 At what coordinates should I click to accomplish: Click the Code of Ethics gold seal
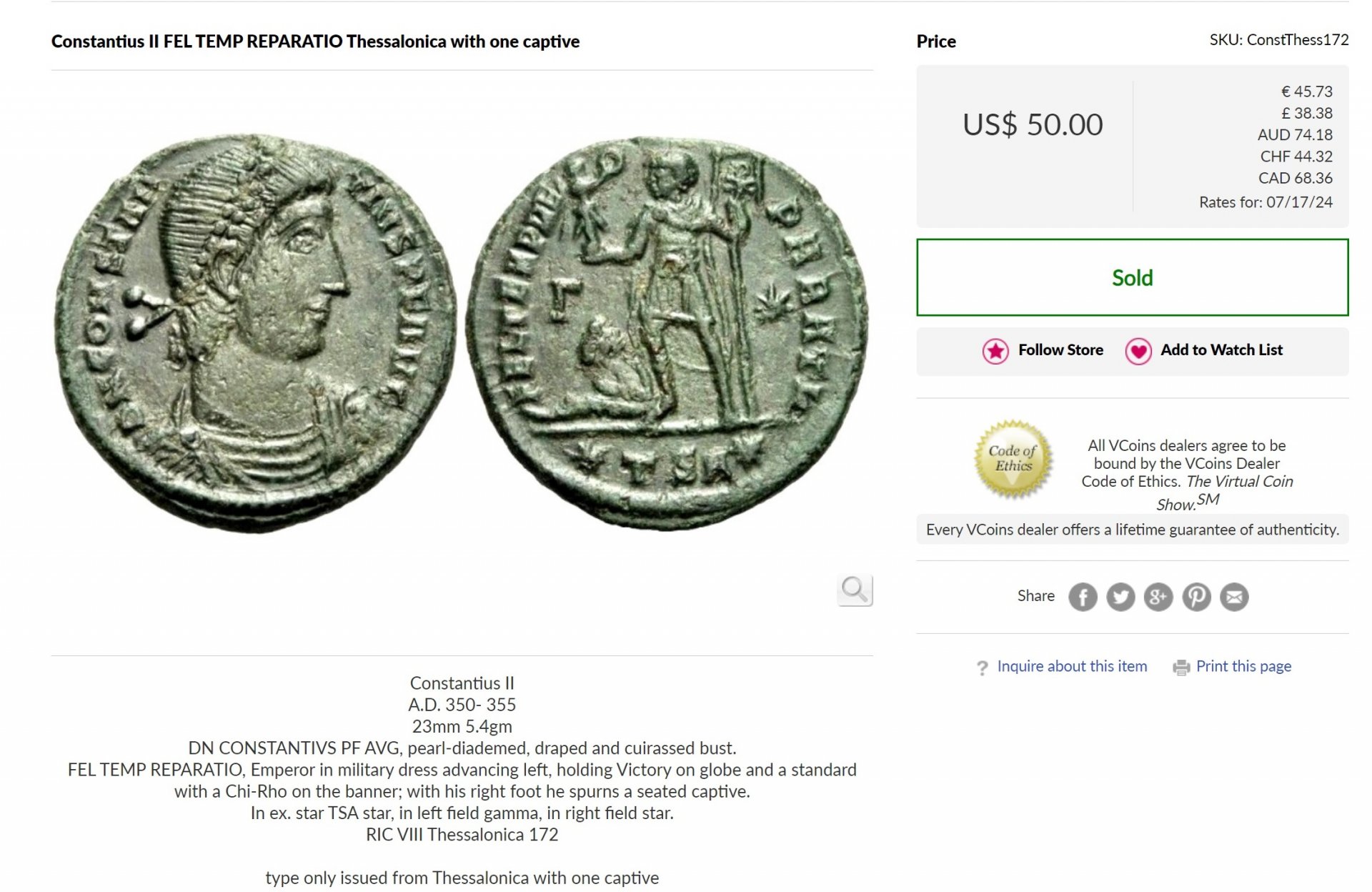1013,459
